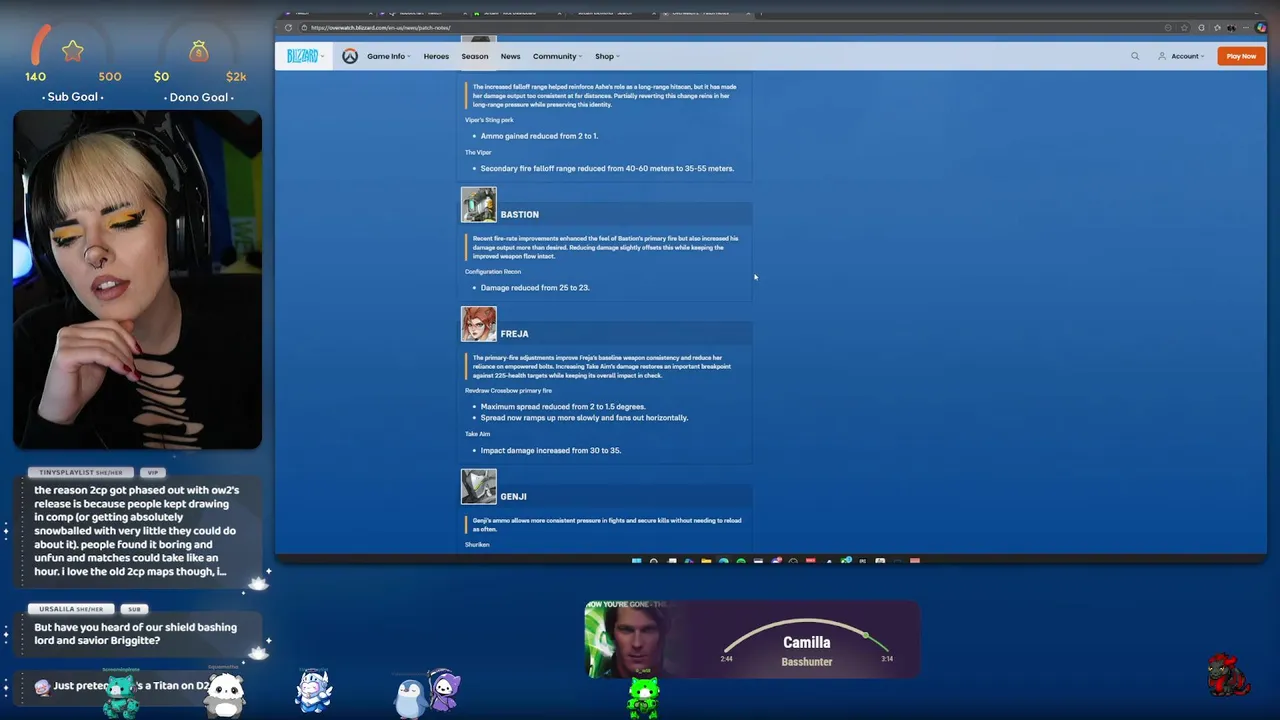Click "Impact damage increased from 30 to 35."
This screenshot has width=1280, height=720.
click(x=551, y=450)
